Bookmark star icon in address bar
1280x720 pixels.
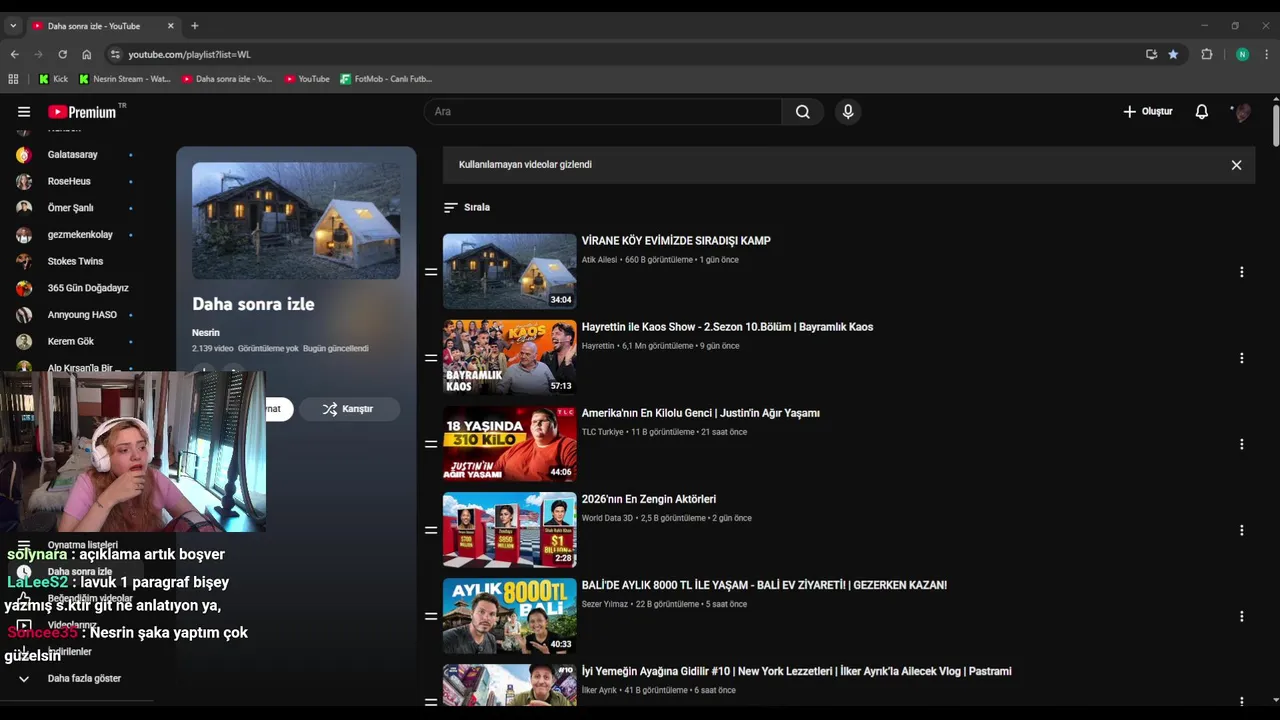(x=1173, y=54)
